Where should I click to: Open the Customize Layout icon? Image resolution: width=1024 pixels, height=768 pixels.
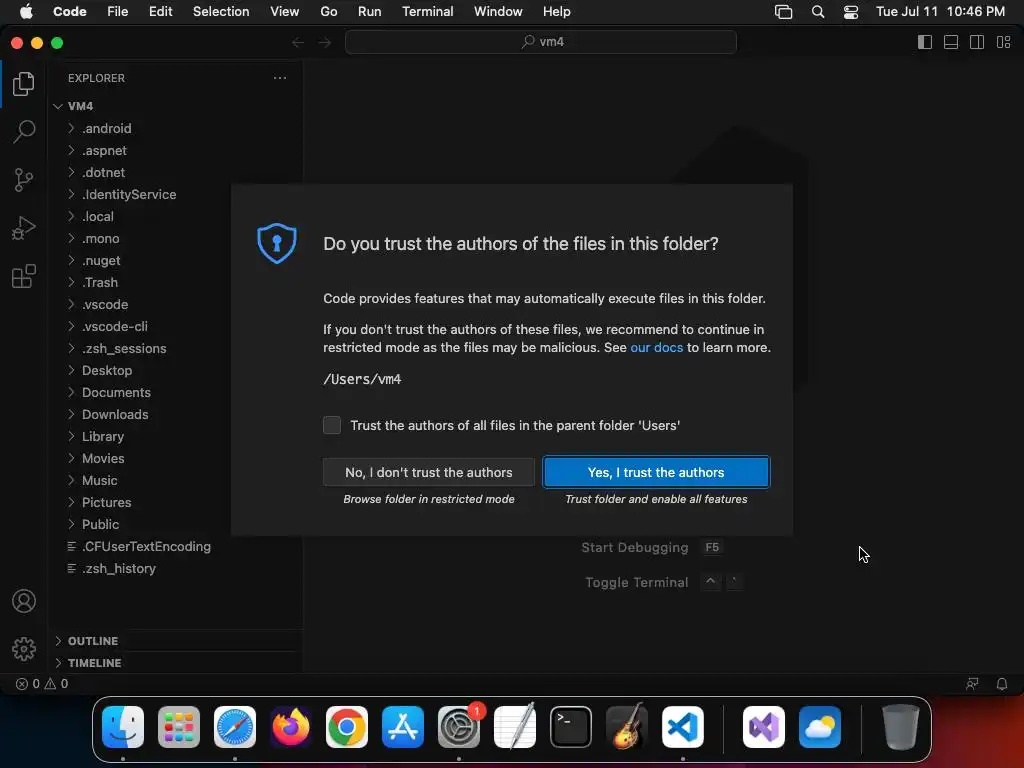pyautogui.click(x=1003, y=42)
